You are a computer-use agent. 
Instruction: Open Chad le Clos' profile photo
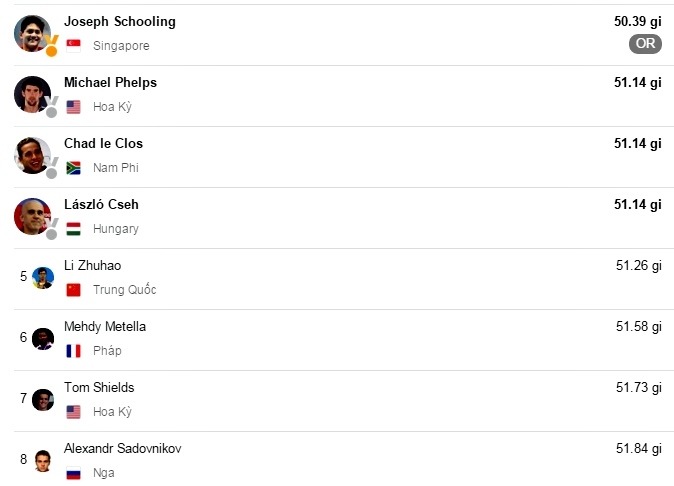click(x=31, y=155)
